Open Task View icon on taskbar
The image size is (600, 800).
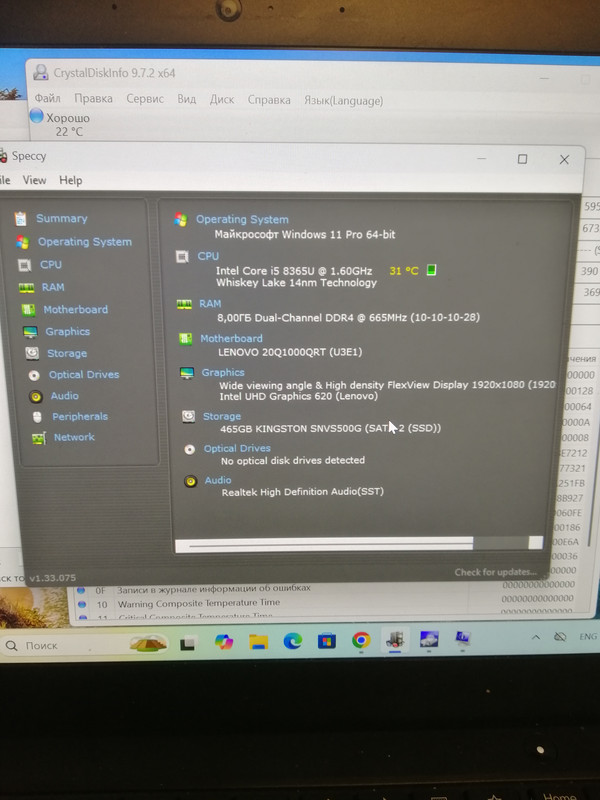point(187,644)
